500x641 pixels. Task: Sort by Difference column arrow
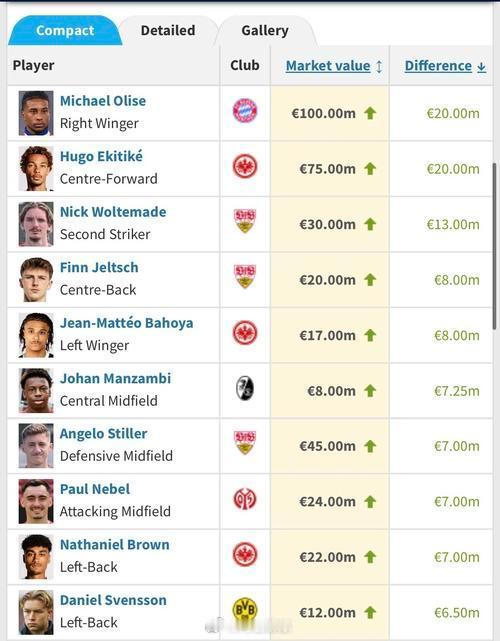coord(482,67)
